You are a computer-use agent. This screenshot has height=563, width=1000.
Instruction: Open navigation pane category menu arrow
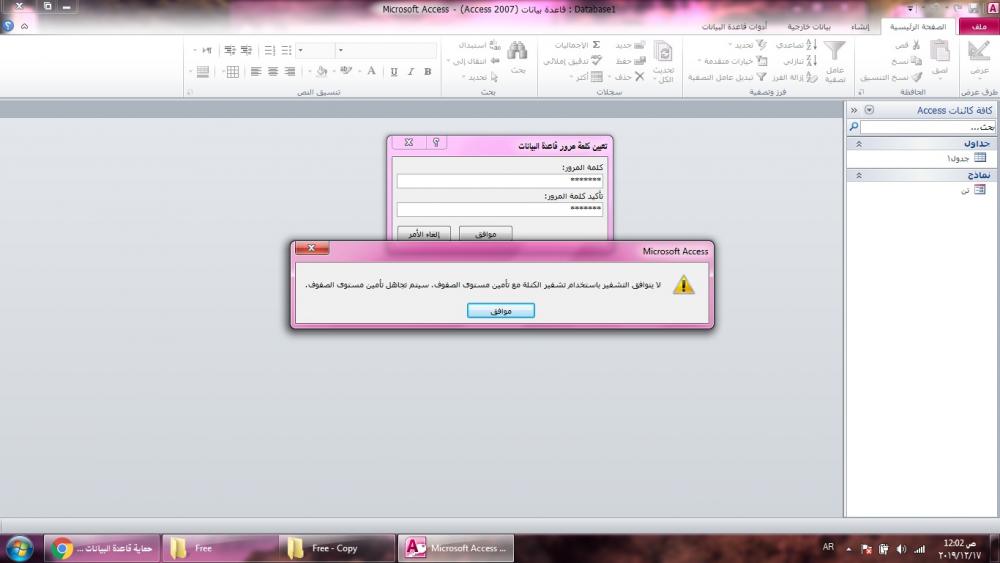pos(869,110)
